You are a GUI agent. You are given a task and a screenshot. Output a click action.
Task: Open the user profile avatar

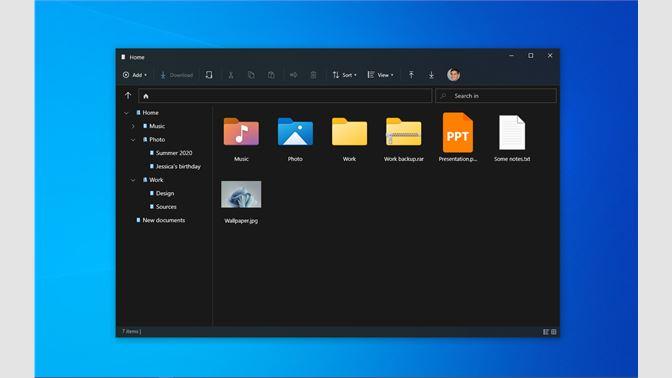click(453, 75)
